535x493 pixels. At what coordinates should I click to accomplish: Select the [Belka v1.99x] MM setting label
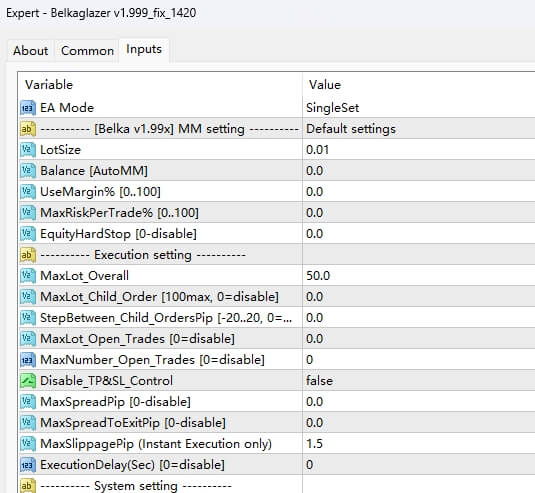pyautogui.click(x=170, y=129)
